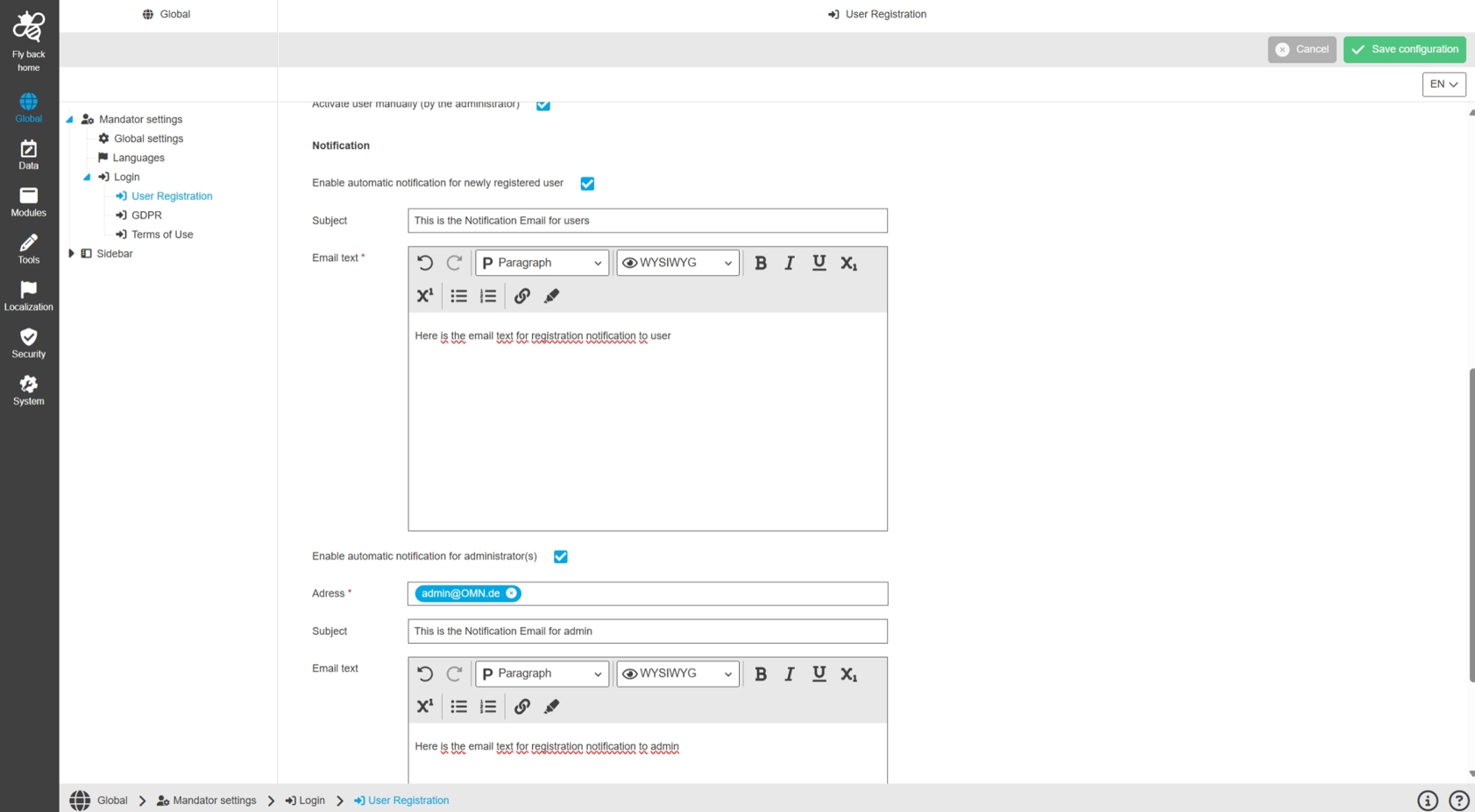Toggle automatic notification for administrator(s)
The width and height of the screenshot is (1475, 812).
tap(561, 557)
